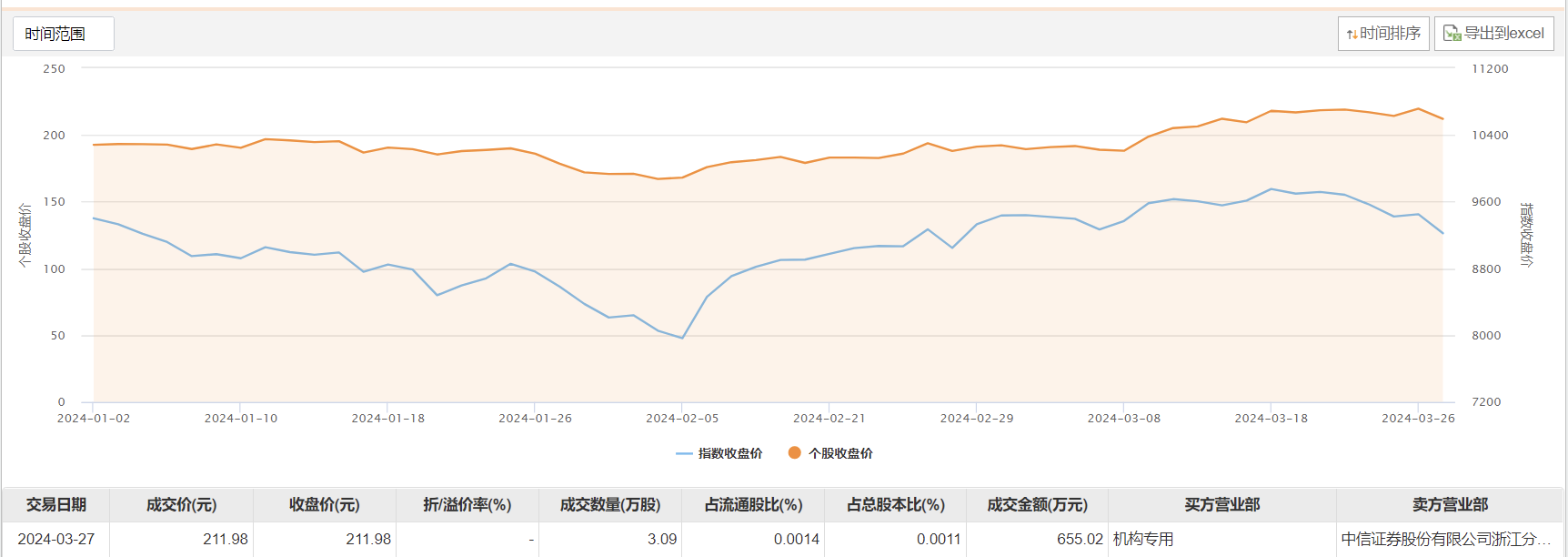Screen dimensions: 1568x557
Task: Click the sort arrows icon beside 时间排序
Action: (1352, 35)
